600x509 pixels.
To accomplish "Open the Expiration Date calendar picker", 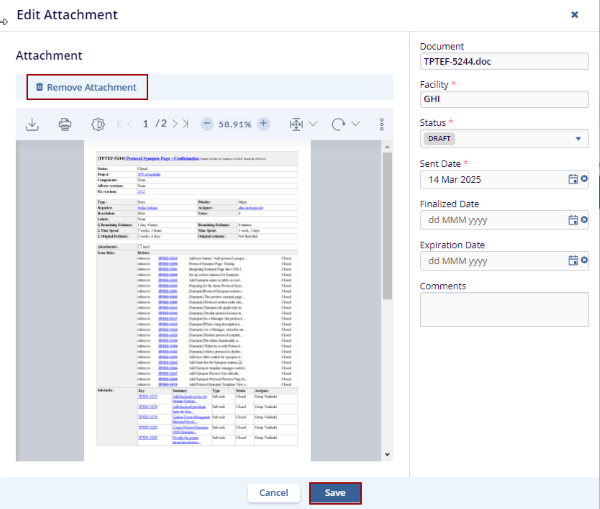I will pyautogui.click(x=573, y=260).
